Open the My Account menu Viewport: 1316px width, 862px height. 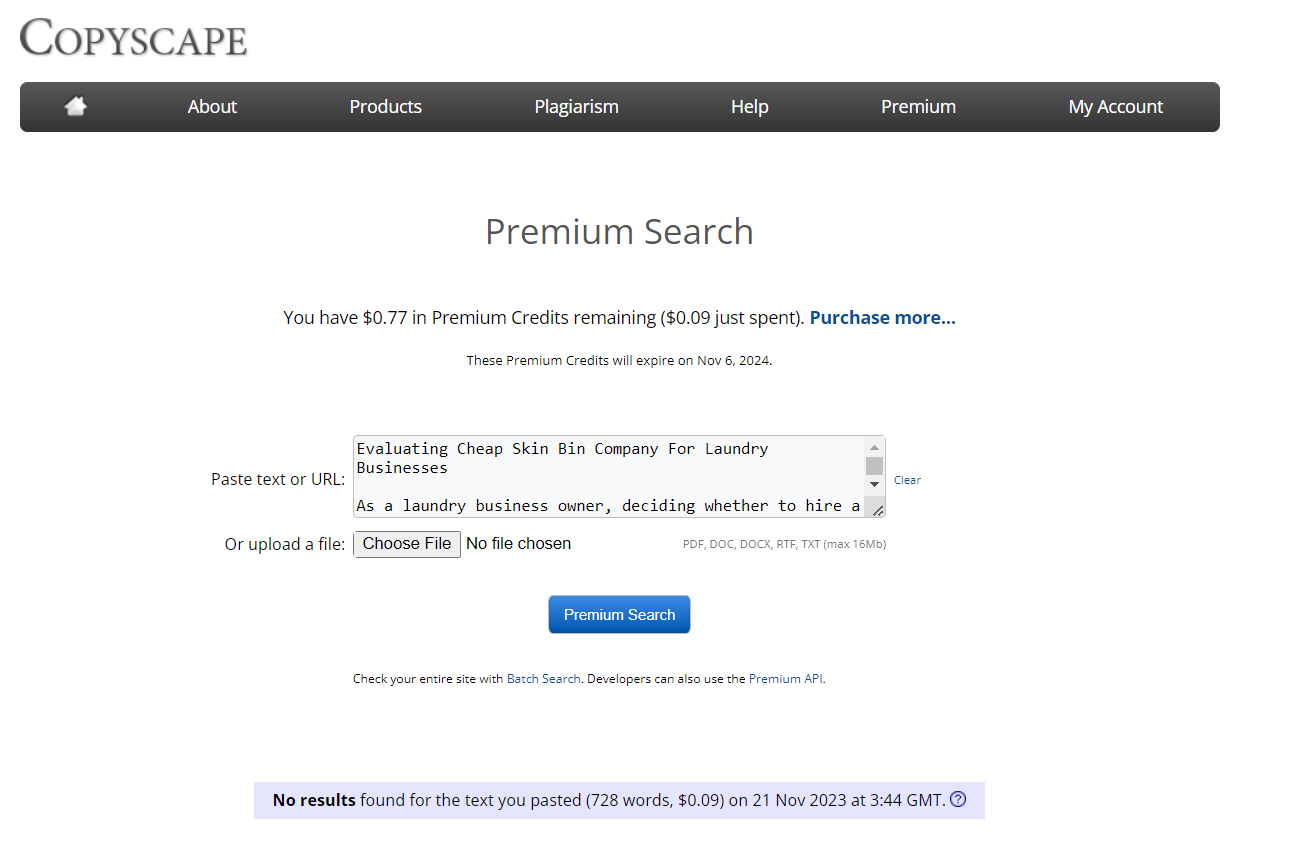point(1116,107)
